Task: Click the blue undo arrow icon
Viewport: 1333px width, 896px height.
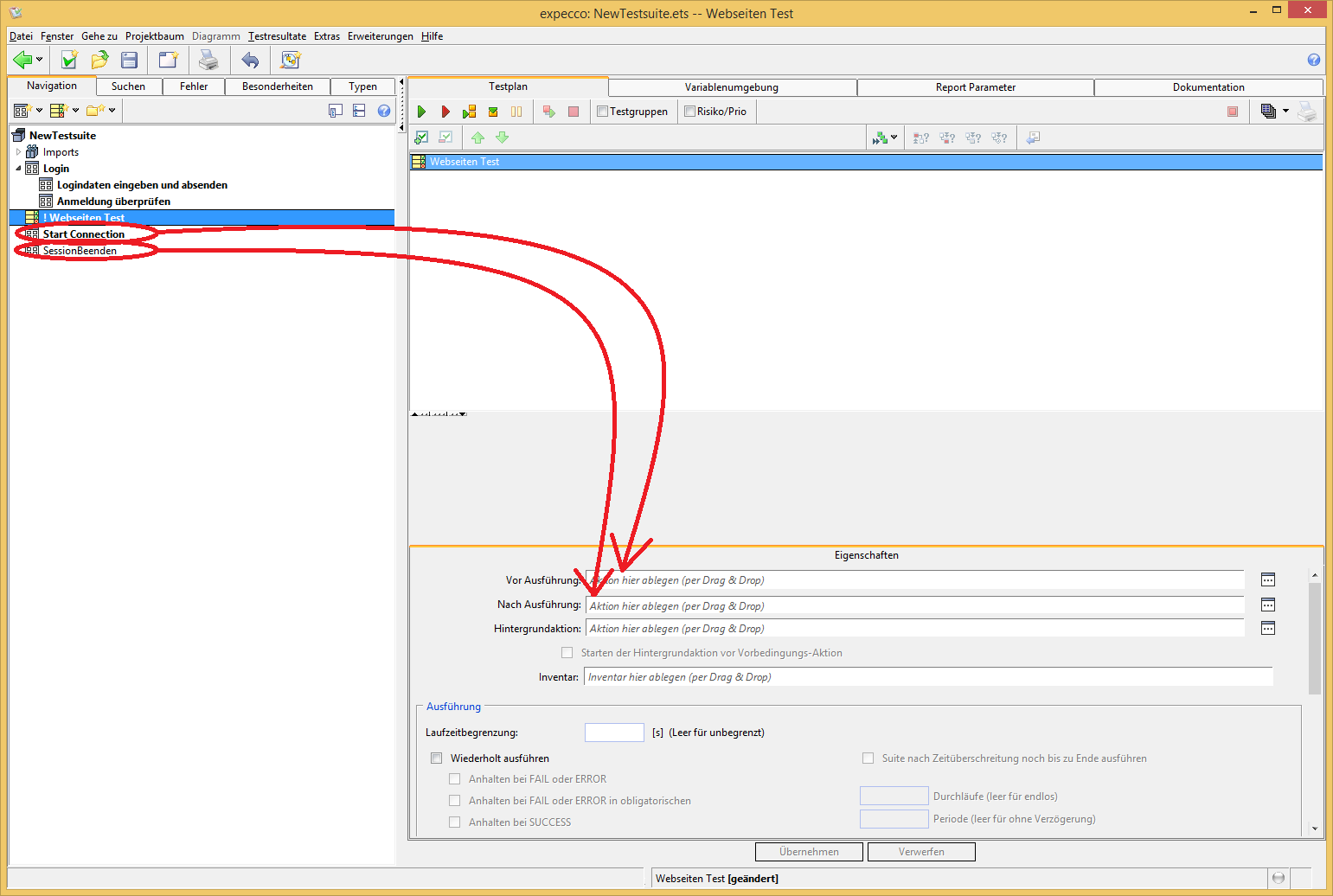Action: (x=250, y=60)
